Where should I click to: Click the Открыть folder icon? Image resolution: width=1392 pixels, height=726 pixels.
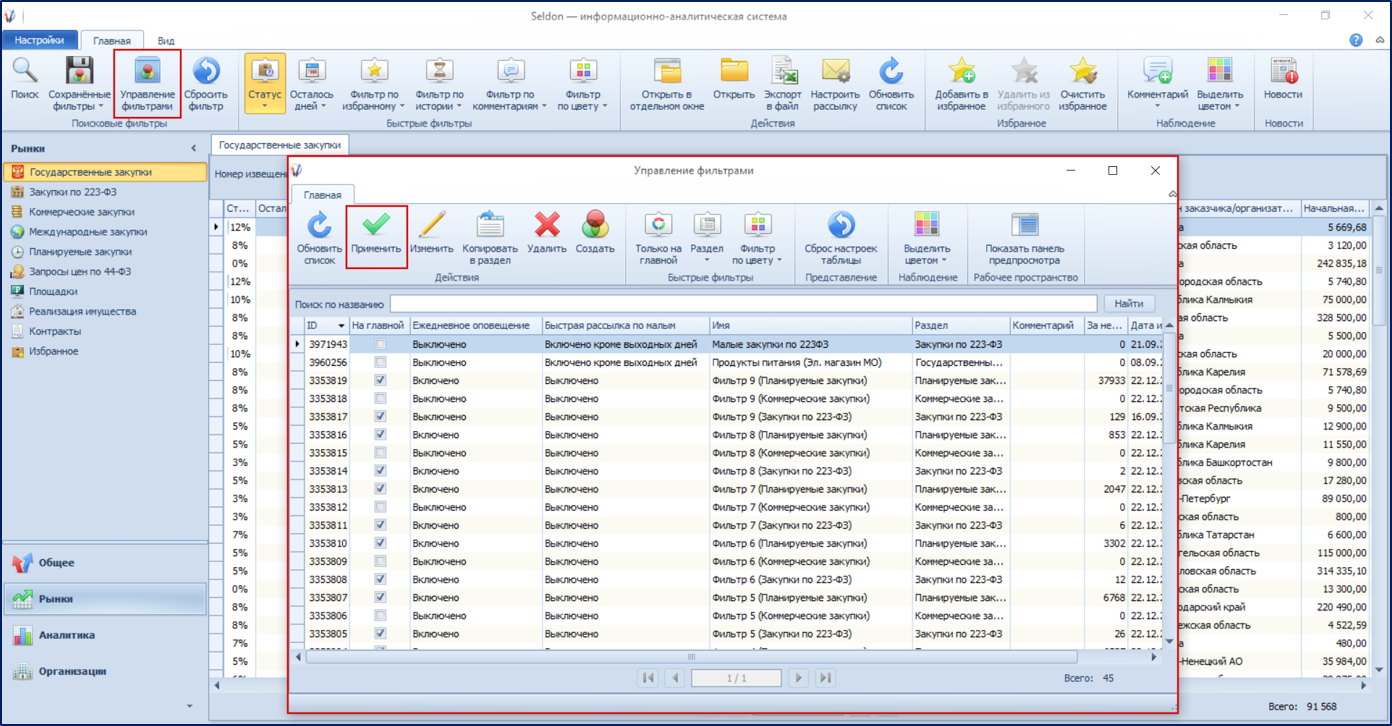(734, 71)
